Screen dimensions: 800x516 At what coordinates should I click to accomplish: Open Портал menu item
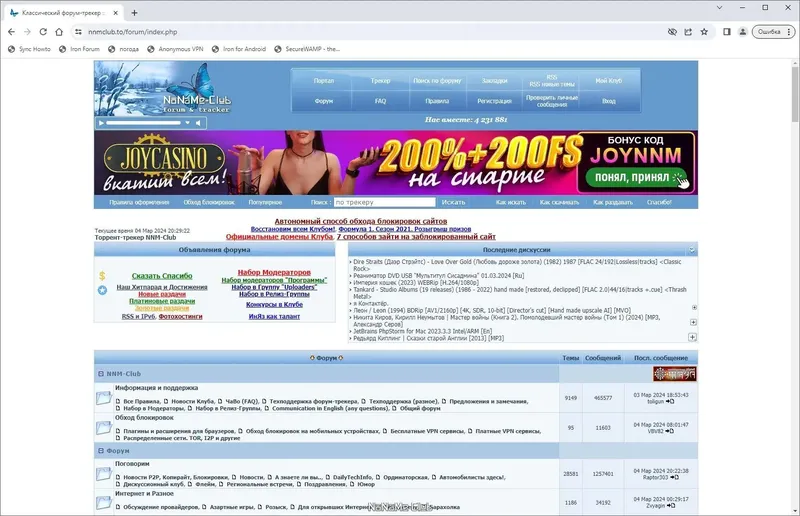323,81
